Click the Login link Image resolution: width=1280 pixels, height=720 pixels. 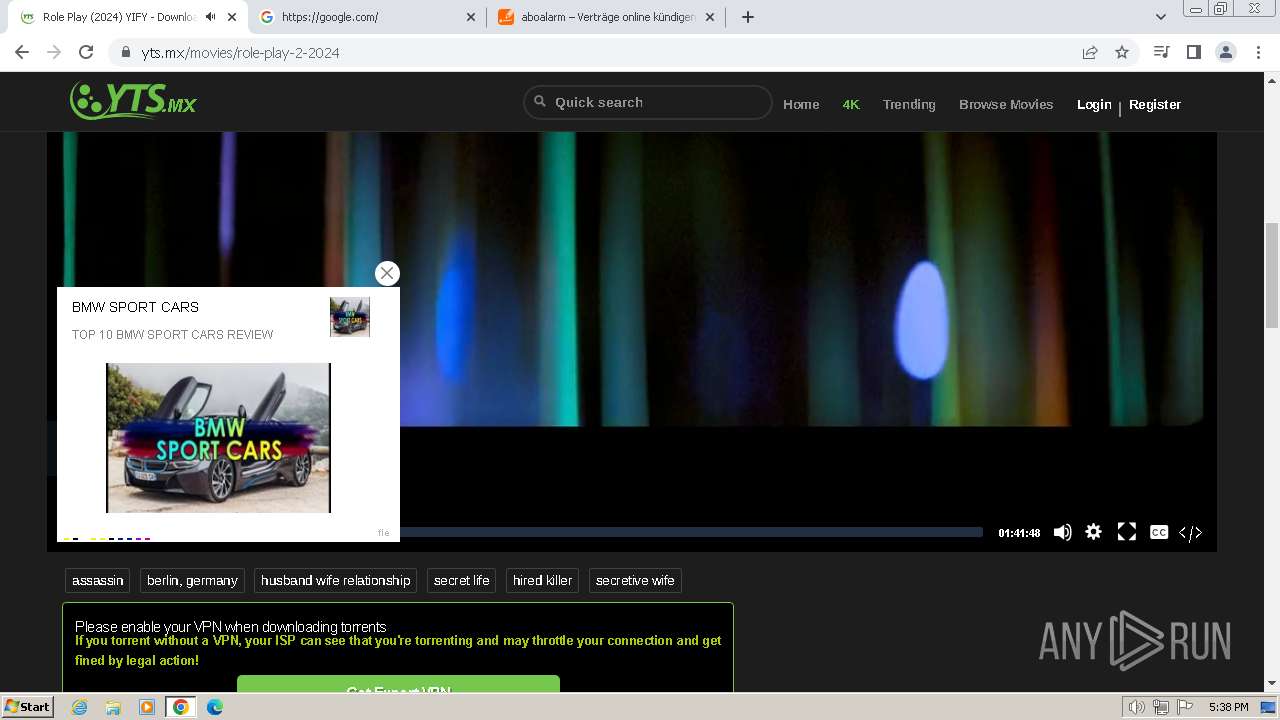pyautogui.click(x=1094, y=104)
